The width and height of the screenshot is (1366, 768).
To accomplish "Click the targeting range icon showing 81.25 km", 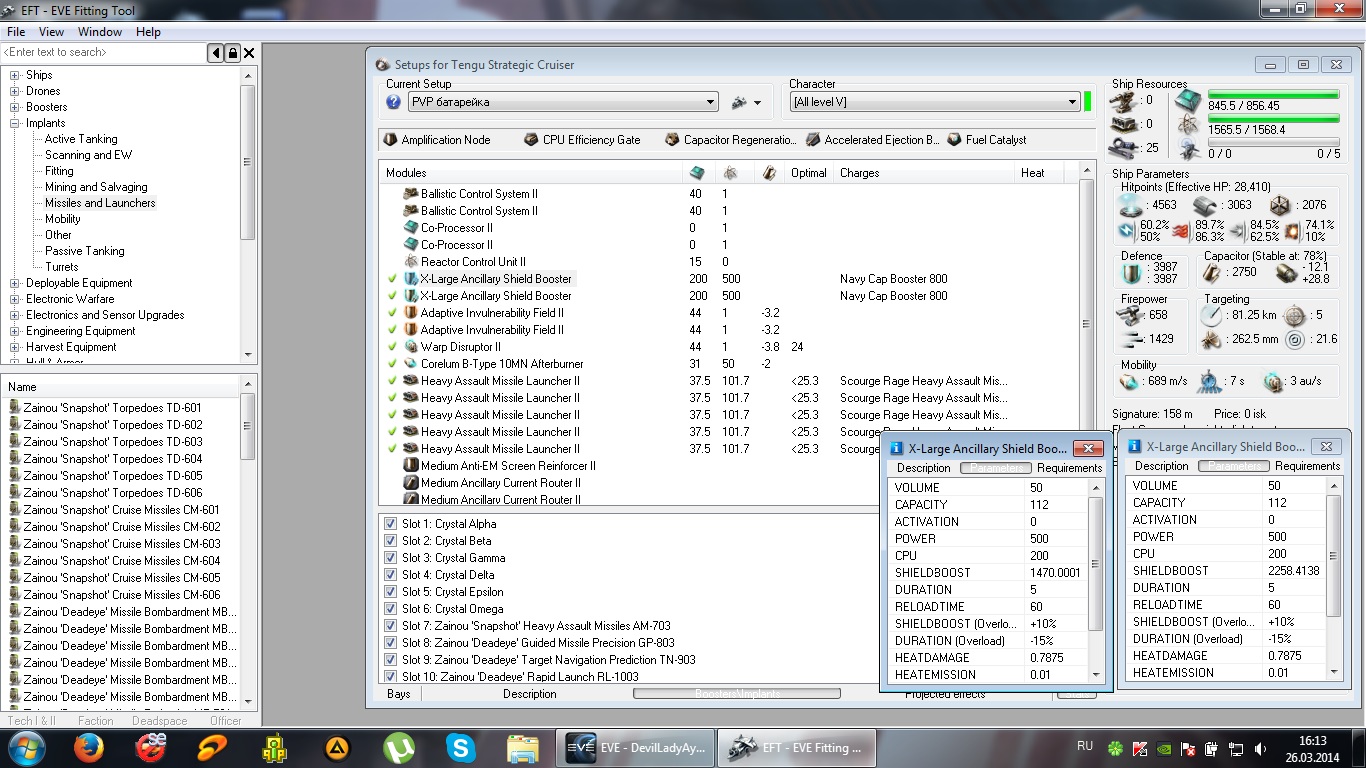I will click(x=1211, y=315).
